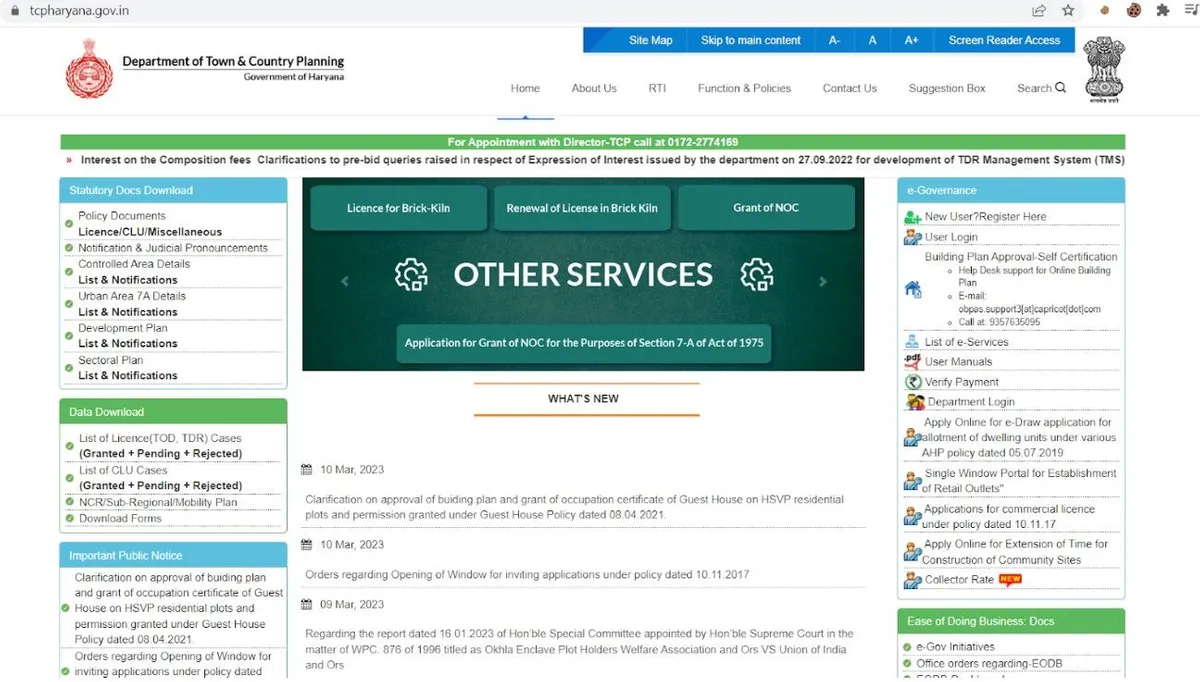The image size is (1200, 682).
Task: Click the New User register icon
Action: (x=912, y=217)
